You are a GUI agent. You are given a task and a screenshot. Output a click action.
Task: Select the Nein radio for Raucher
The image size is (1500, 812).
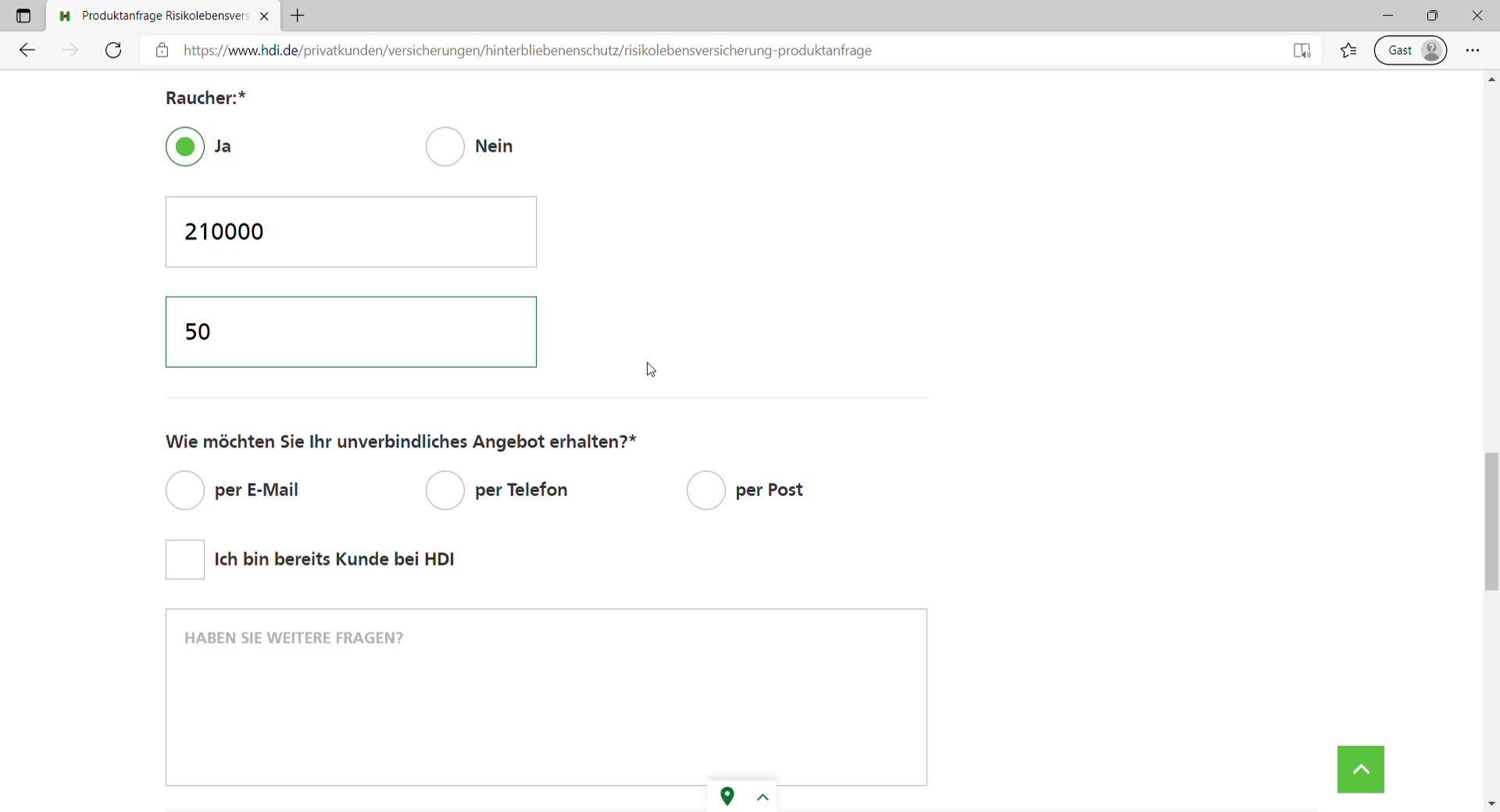click(x=445, y=147)
